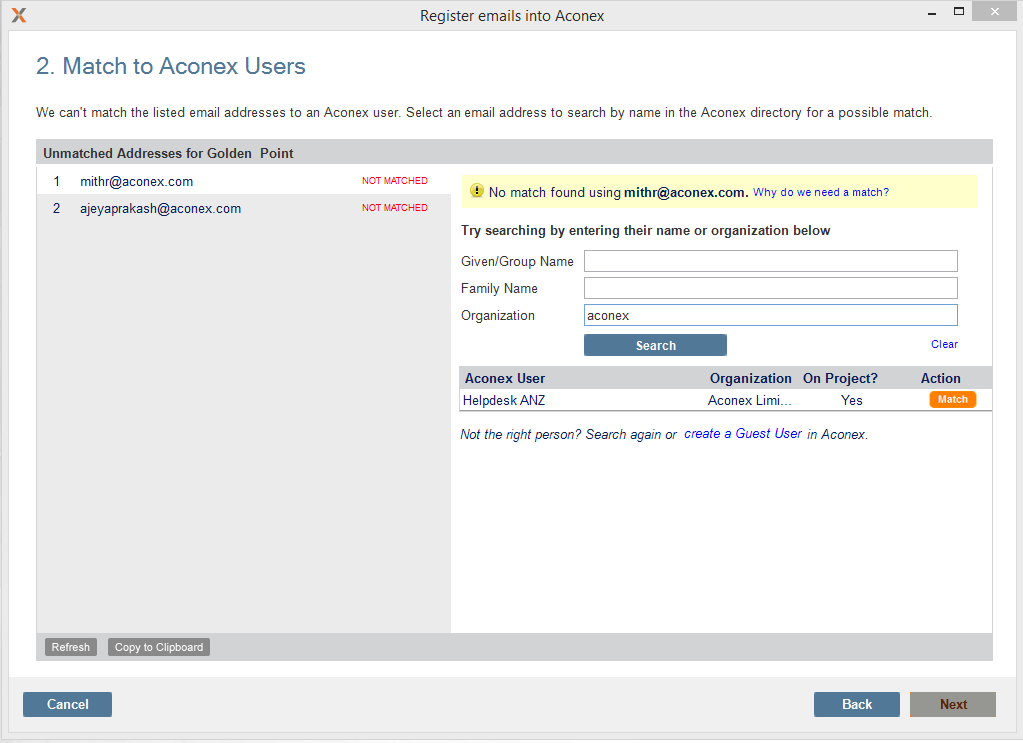Open 'Why do we need a match?' link
This screenshot has height=743, width=1023.
pos(821,192)
